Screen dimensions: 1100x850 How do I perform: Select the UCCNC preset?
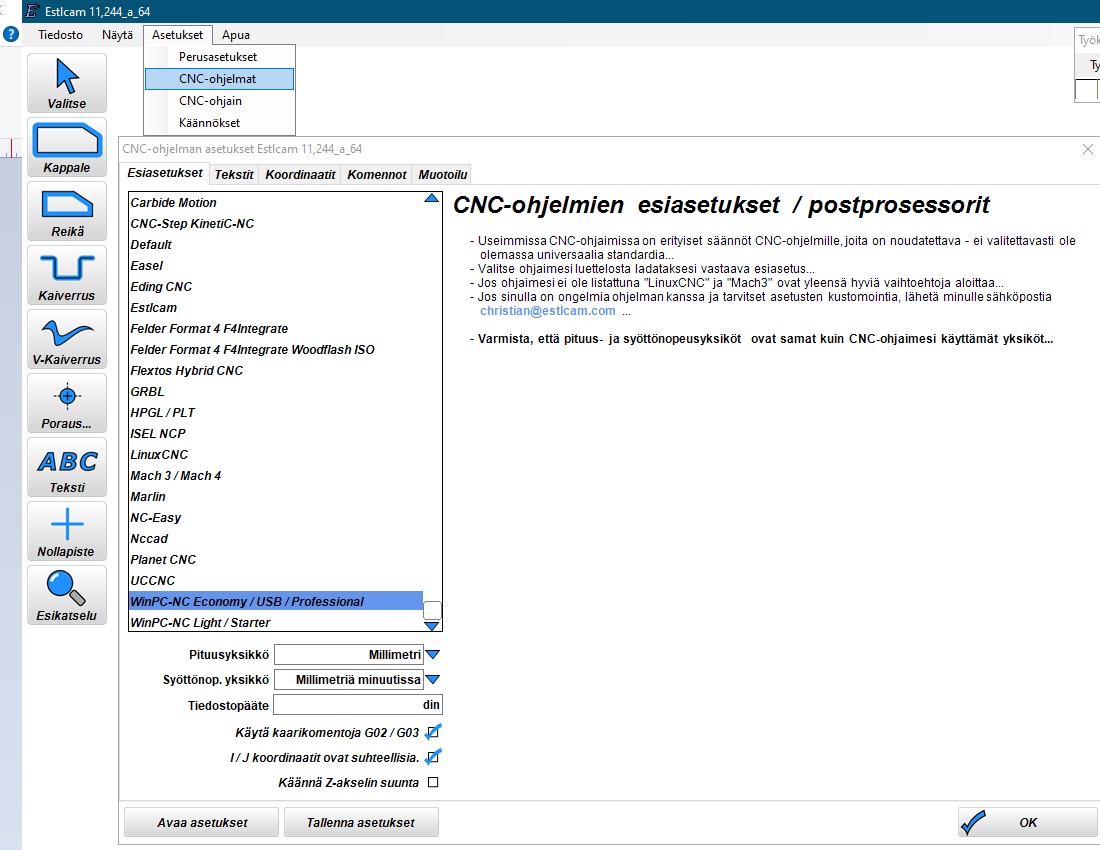[x=276, y=581]
